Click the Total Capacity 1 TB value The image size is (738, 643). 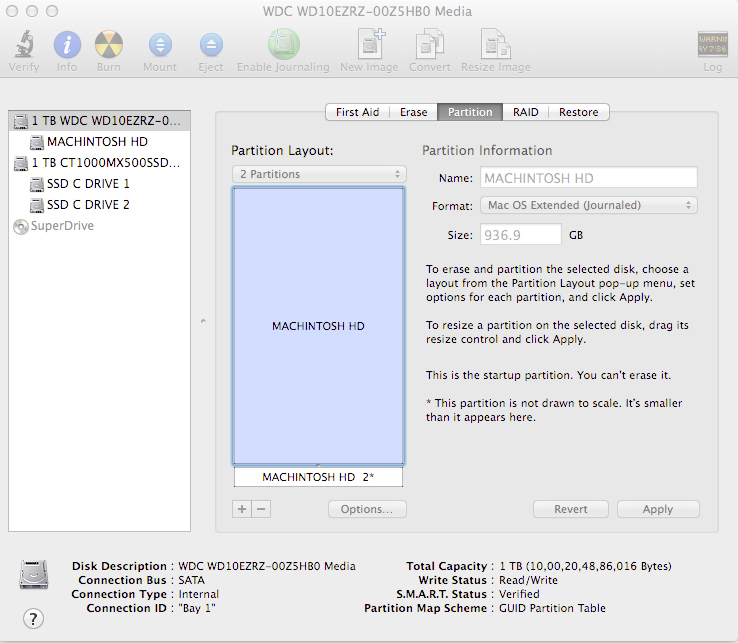(585, 566)
